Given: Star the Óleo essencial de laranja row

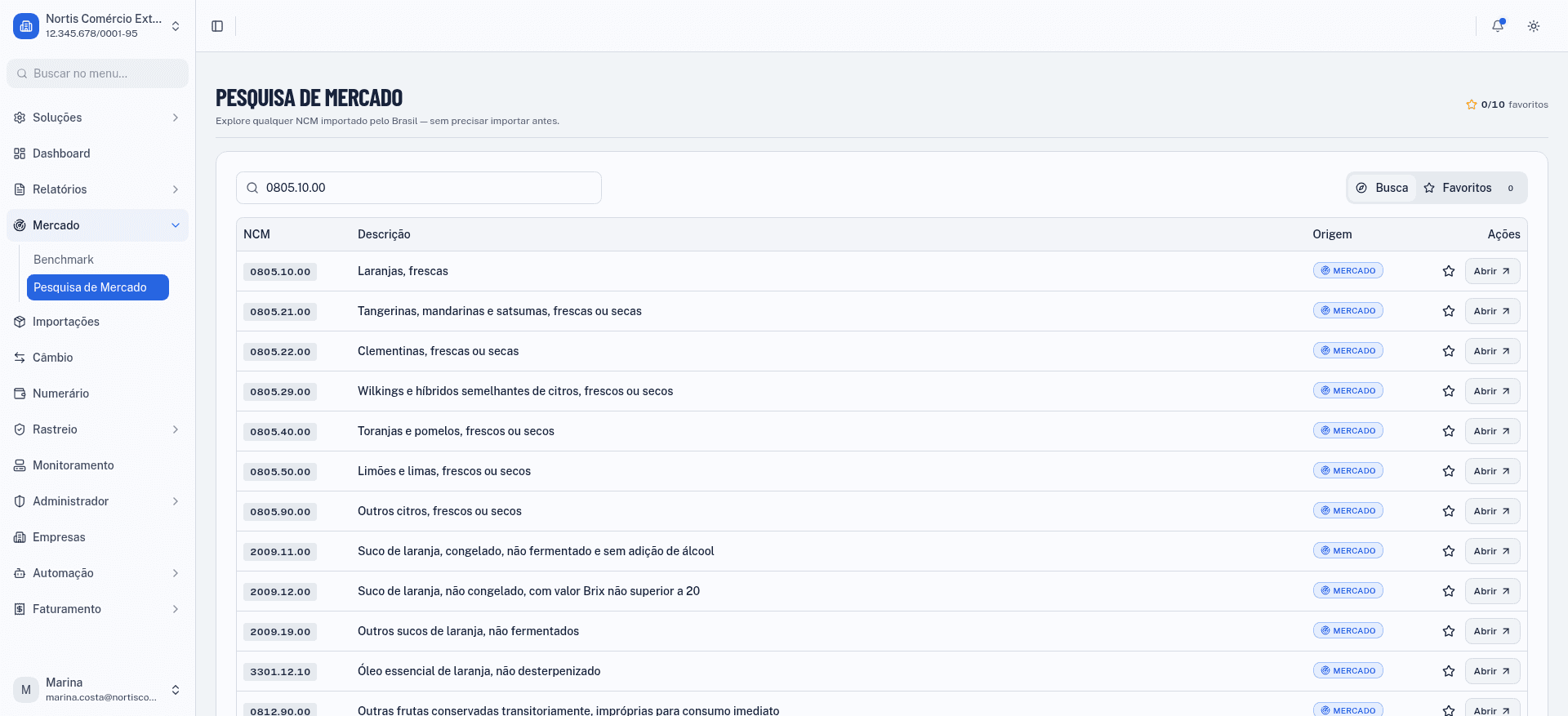Looking at the screenshot, I should tap(1449, 671).
